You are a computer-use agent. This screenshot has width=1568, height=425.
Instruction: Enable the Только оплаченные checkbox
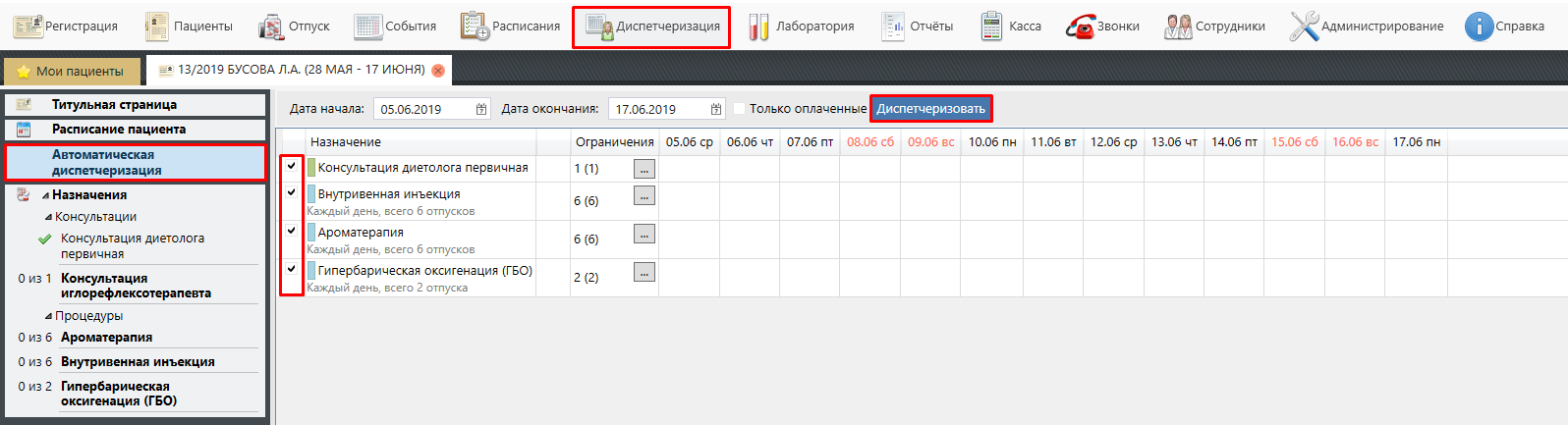tap(740, 109)
